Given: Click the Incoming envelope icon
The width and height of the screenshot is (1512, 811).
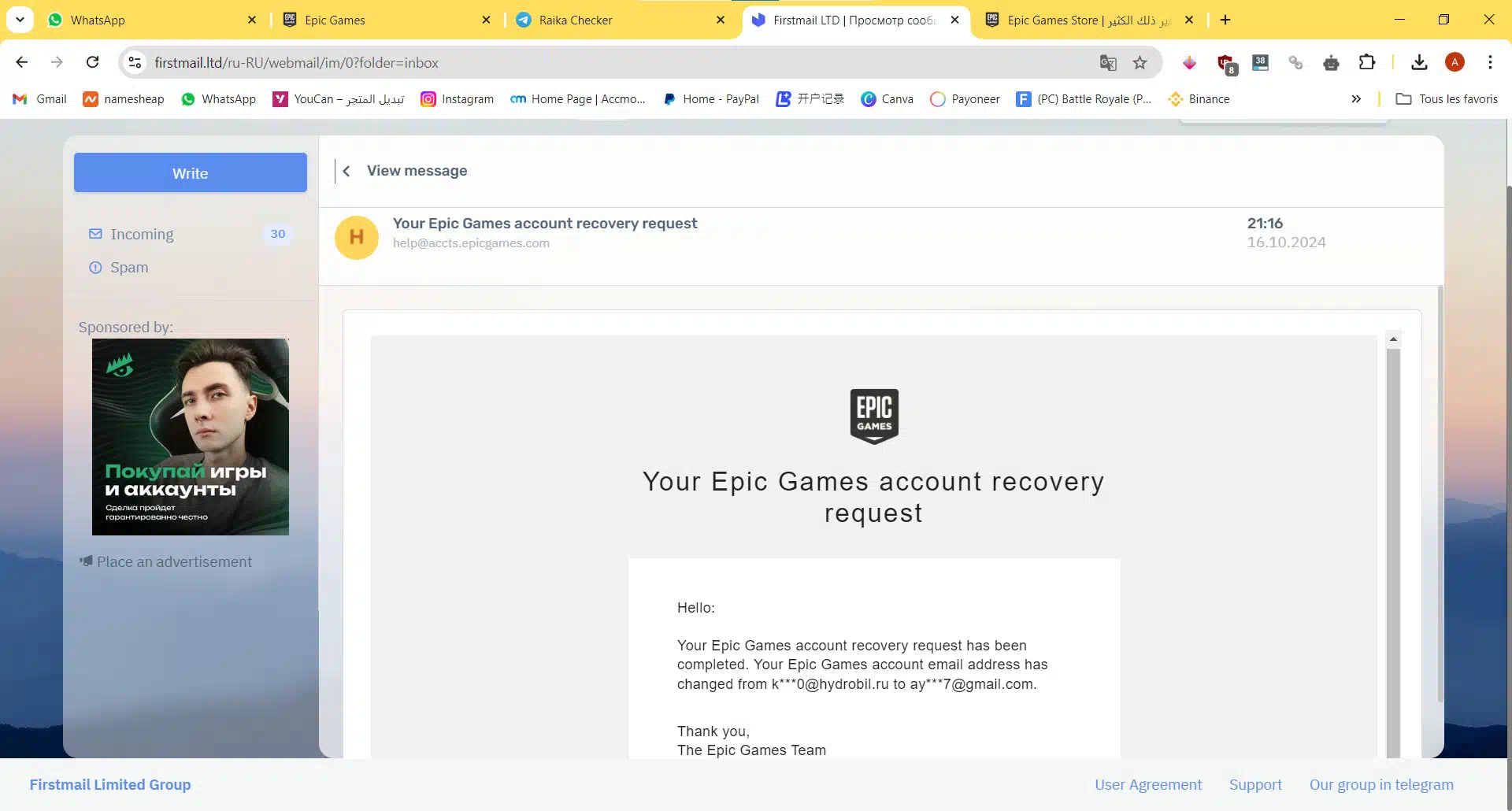Looking at the screenshot, I should pos(95,234).
